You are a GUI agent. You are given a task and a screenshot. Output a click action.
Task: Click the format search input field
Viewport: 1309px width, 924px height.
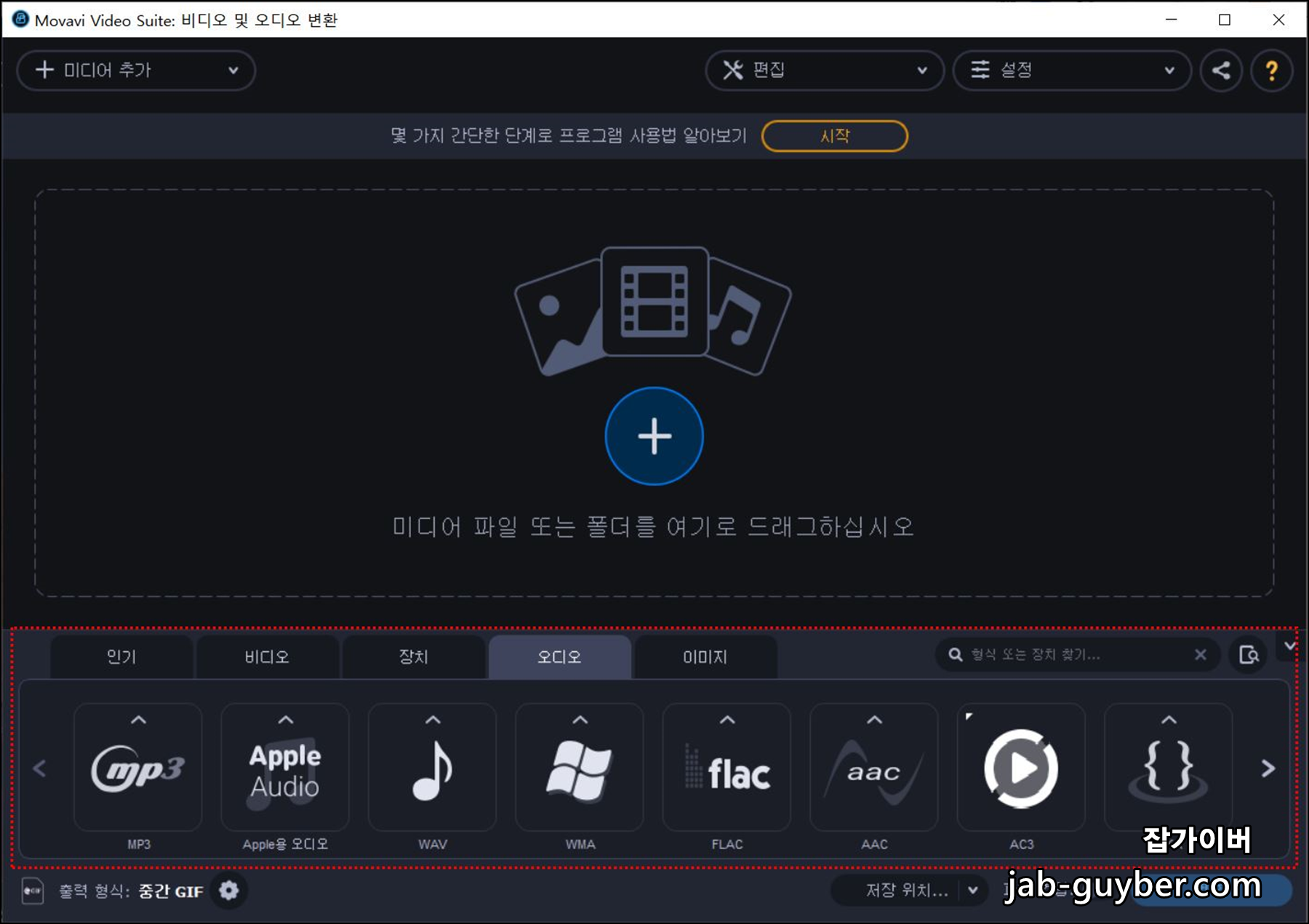(x=1078, y=655)
